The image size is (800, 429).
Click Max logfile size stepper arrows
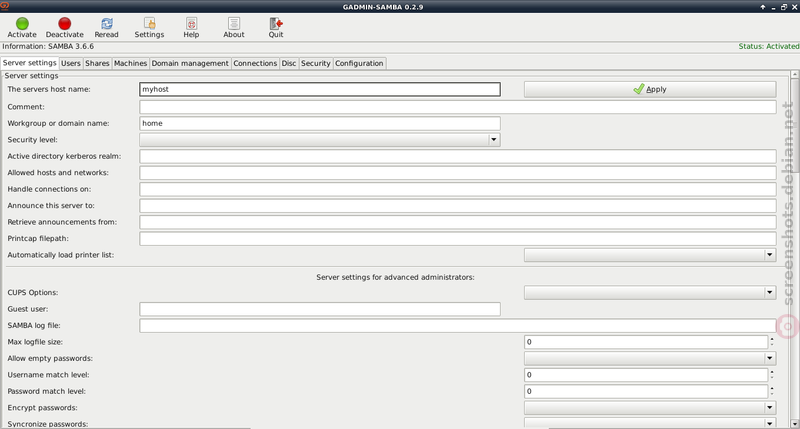click(772, 342)
